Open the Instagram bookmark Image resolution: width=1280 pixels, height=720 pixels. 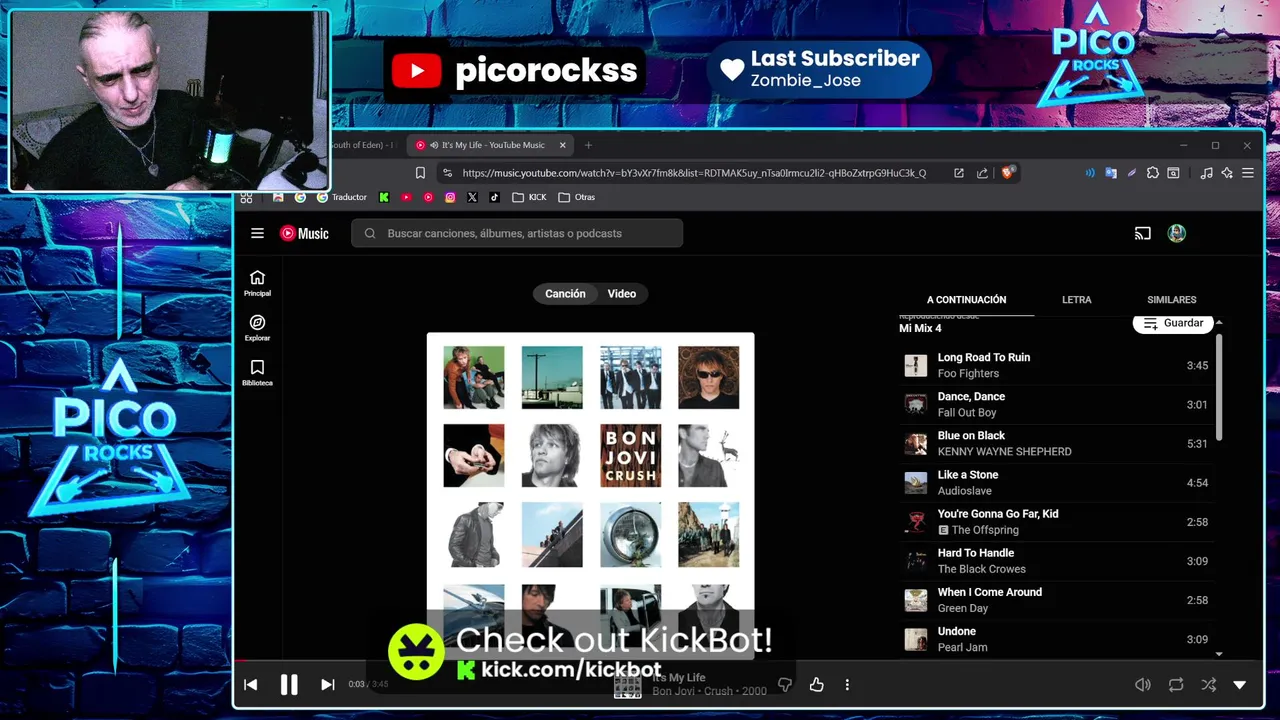click(x=450, y=197)
